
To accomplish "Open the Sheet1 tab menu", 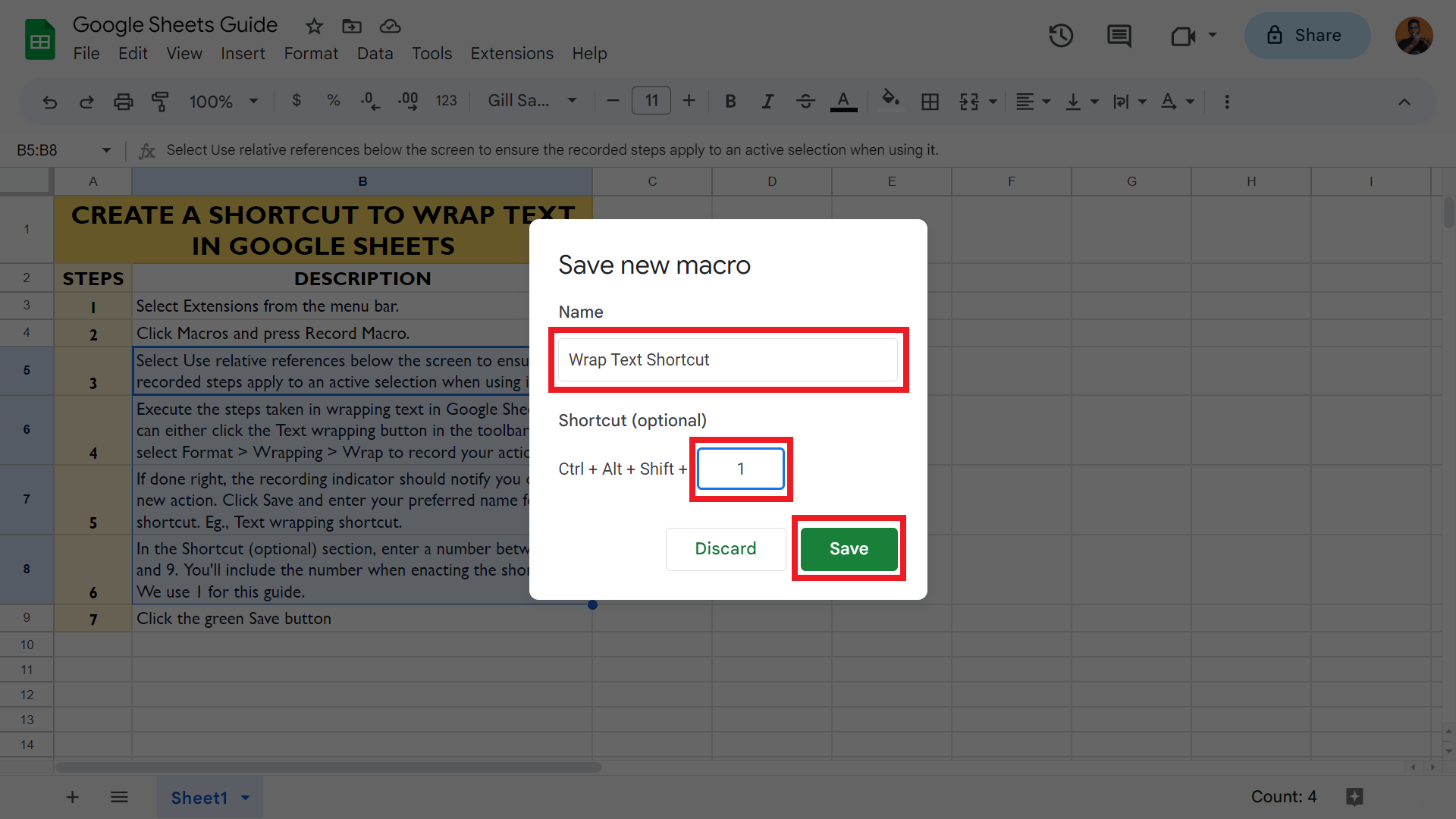I will pos(245,797).
